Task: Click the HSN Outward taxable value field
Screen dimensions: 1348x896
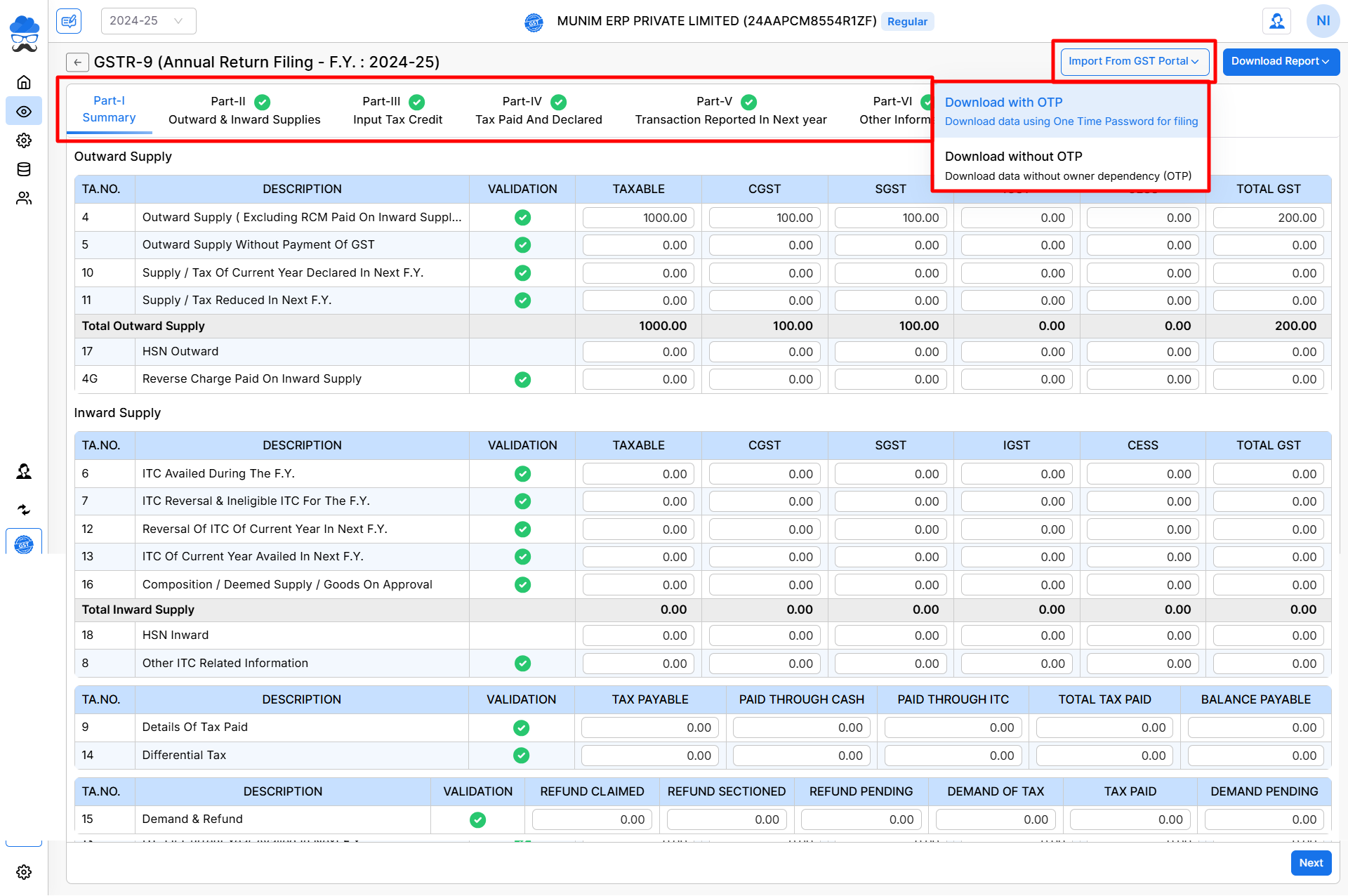Action: 637,352
